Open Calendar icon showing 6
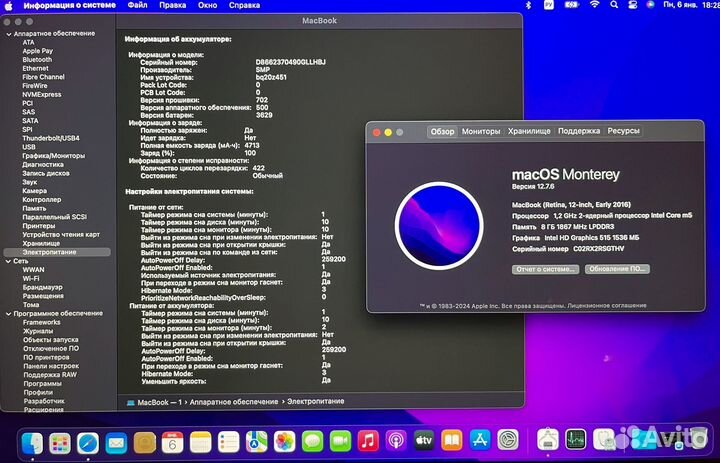The width and height of the screenshot is (720, 463). pos(173,442)
